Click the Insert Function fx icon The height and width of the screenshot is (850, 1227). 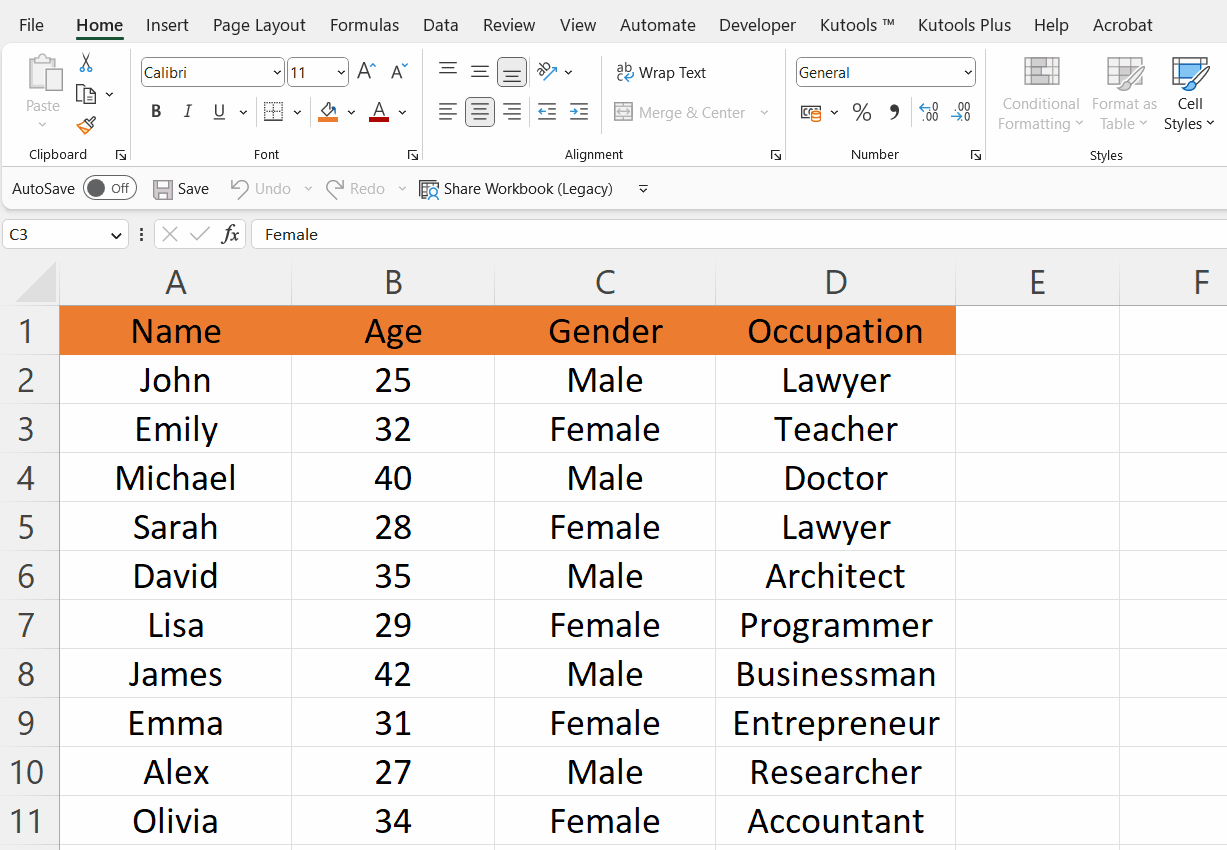pyautogui.click(x=230, y=234)
